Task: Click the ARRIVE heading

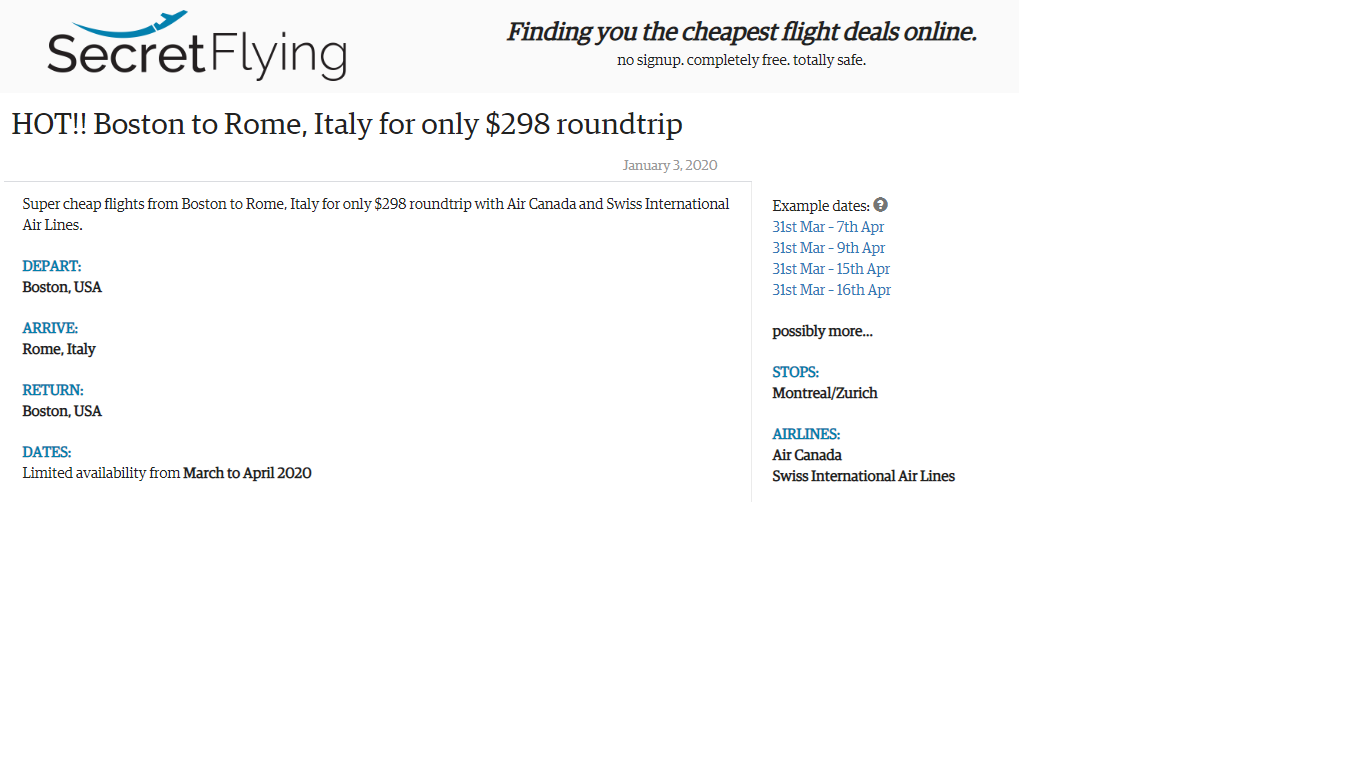Action: click(50, 328)
